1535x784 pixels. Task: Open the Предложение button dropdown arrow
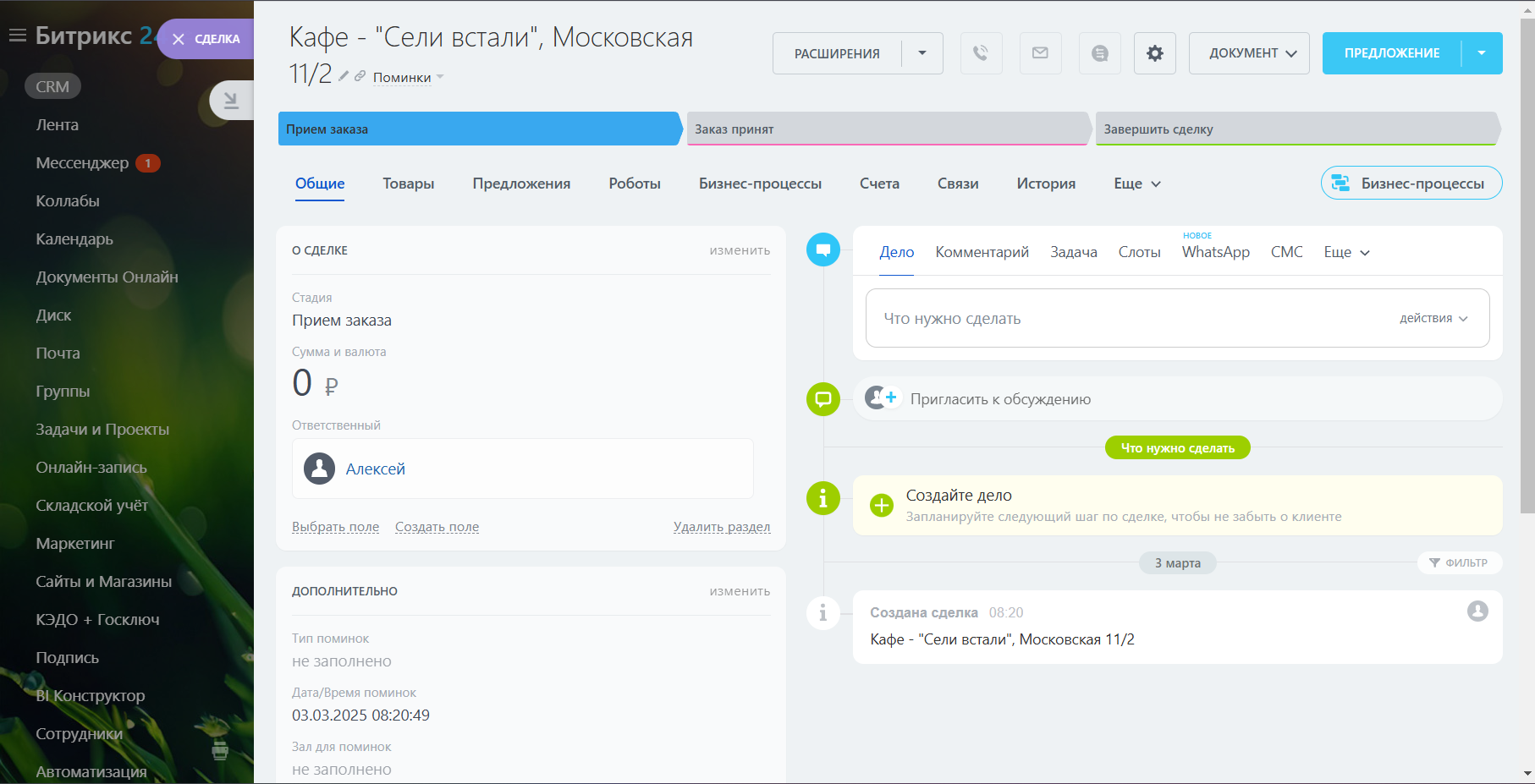pos(1481,53)
